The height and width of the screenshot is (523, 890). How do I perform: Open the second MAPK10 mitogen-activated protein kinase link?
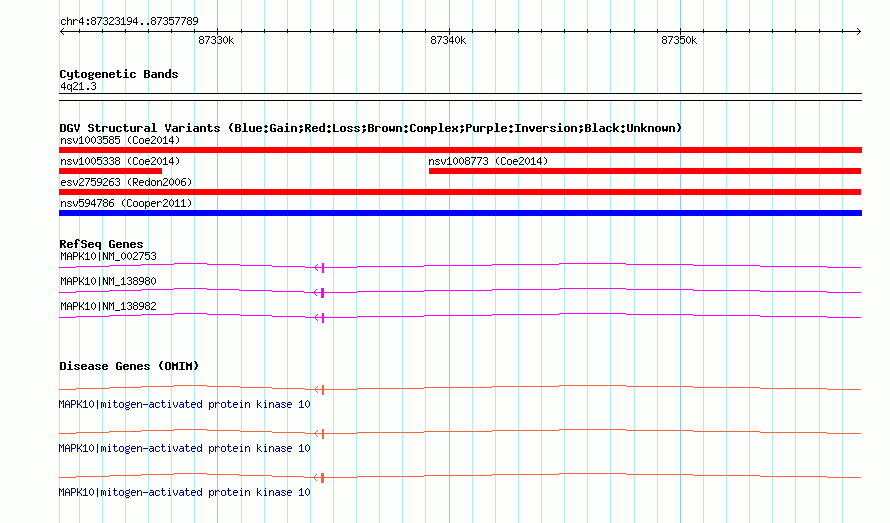click(x=184, y=449)
